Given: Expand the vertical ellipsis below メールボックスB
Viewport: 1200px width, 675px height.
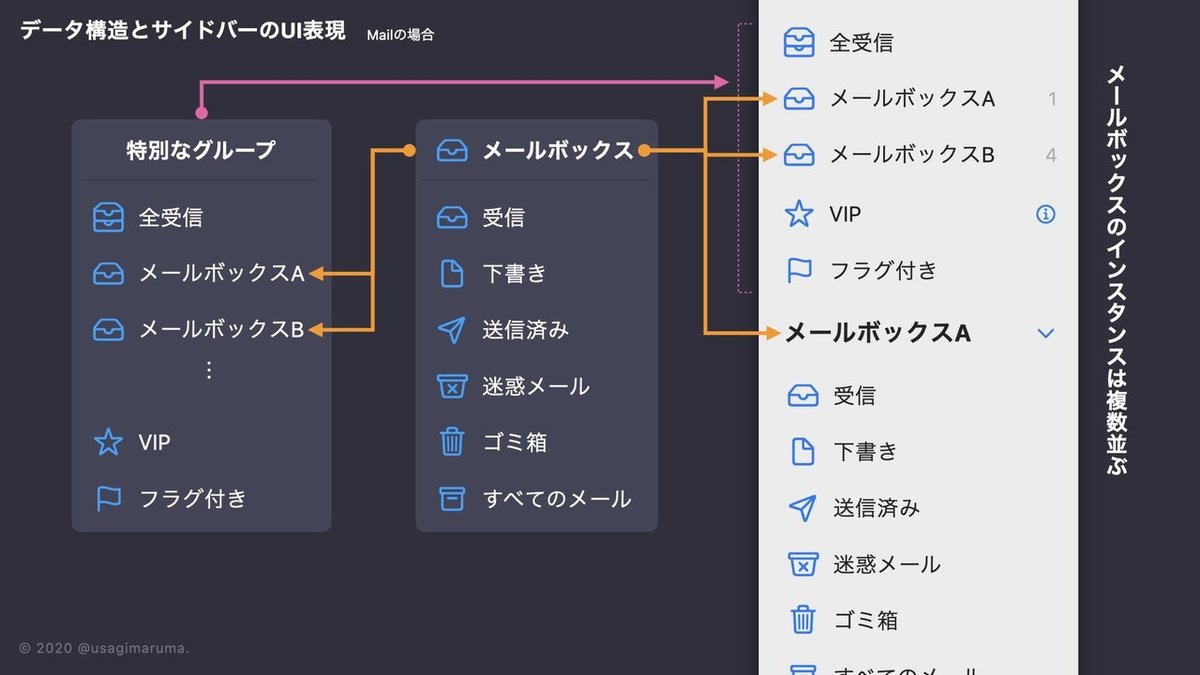Looking at the screenshot, I should point(208,369).
